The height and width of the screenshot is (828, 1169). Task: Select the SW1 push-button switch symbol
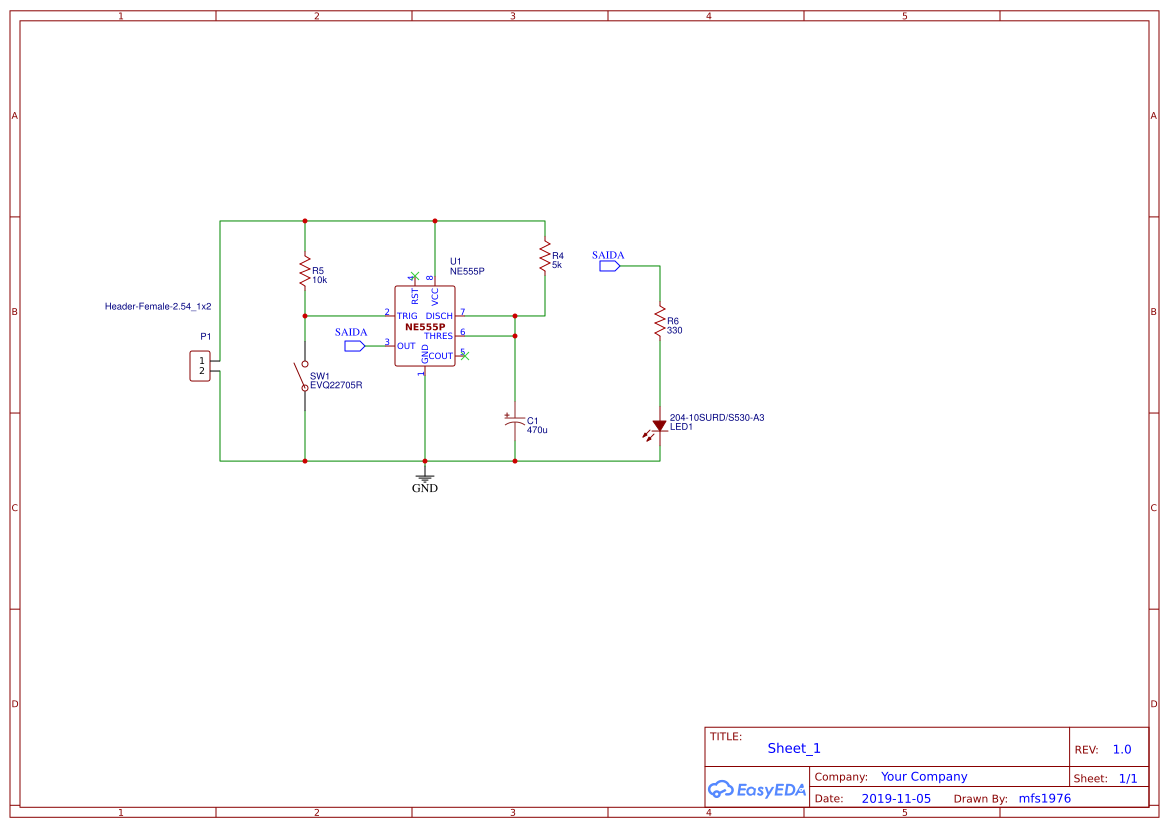point(302,378)
